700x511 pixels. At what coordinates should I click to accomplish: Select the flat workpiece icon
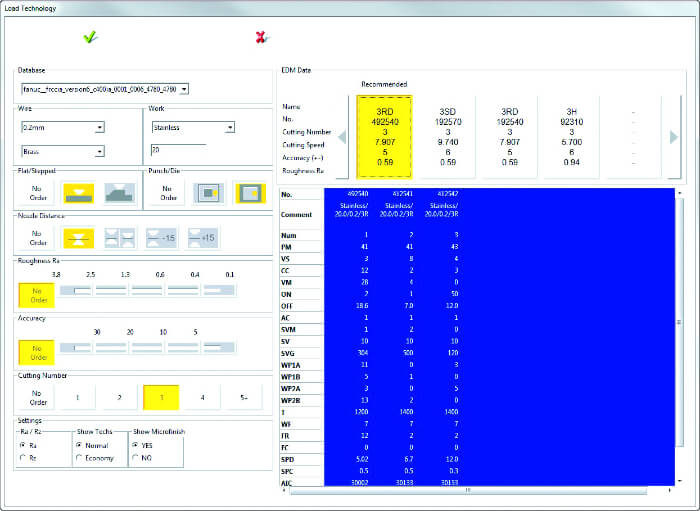(x=79, y=193)
